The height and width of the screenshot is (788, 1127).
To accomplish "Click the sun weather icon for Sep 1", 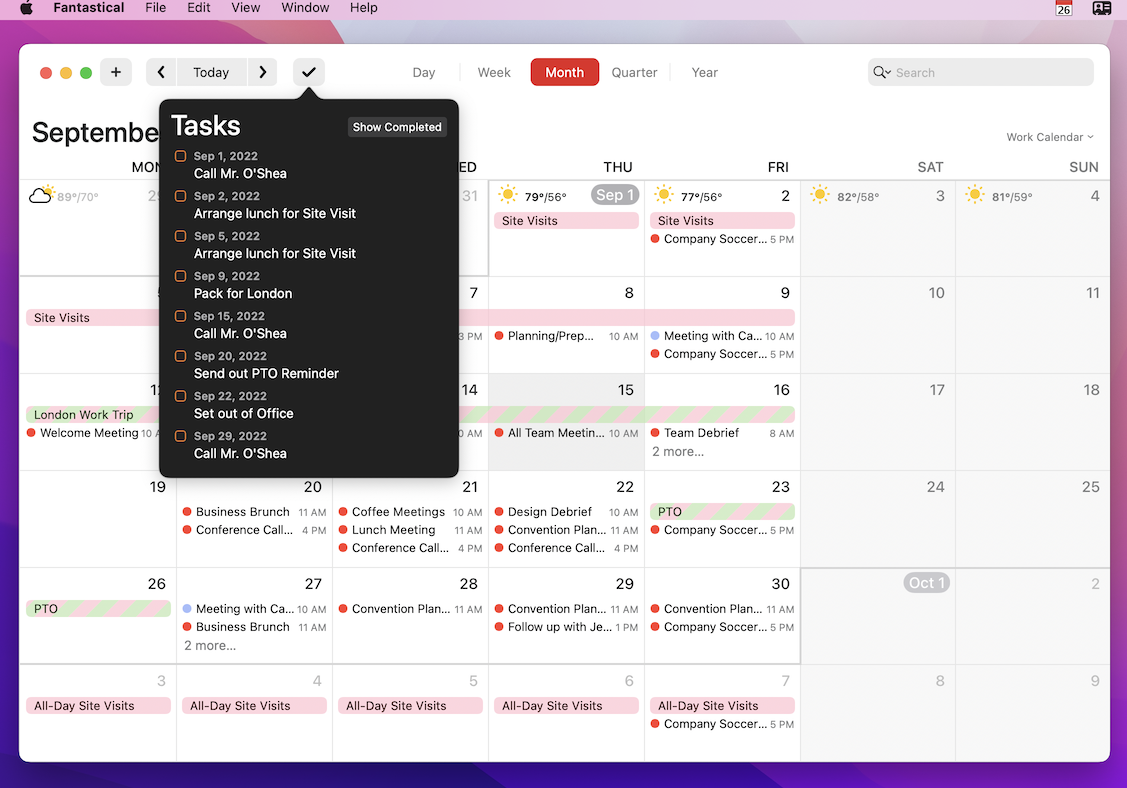I will pyautogui.click(x=507, y=195).
